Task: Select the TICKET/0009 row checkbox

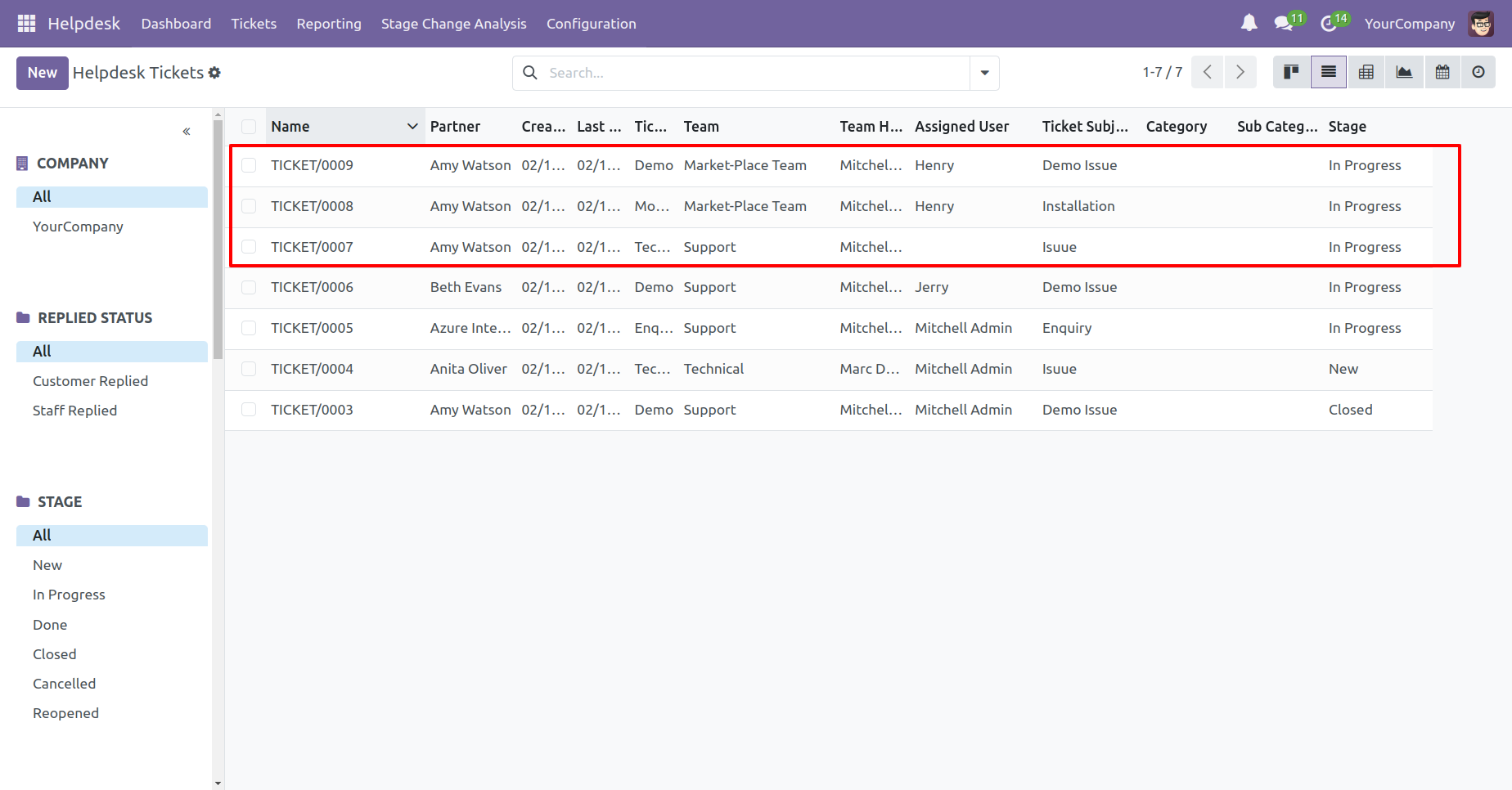Action: coord(249,165)
